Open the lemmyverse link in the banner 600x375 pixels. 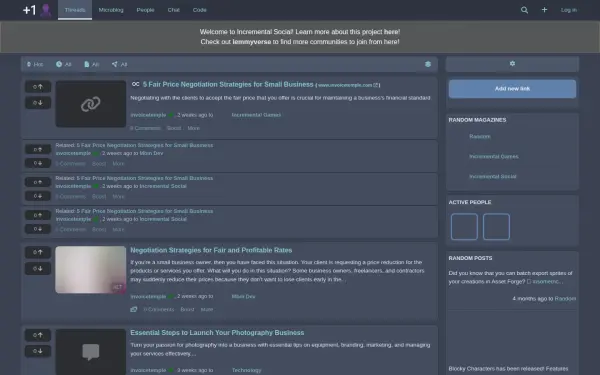pos(252,42)
